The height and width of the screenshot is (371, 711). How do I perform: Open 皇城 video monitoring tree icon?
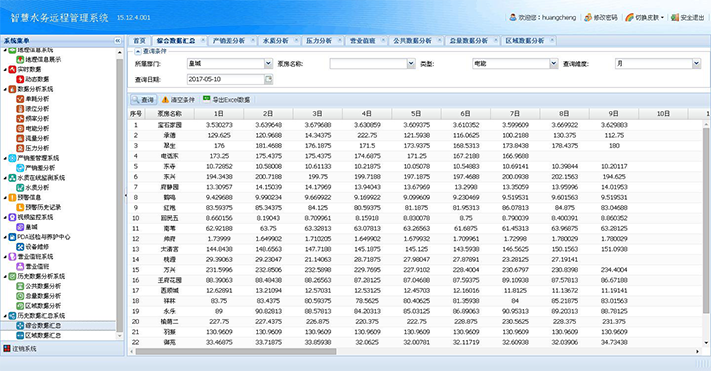coord(20,227)
